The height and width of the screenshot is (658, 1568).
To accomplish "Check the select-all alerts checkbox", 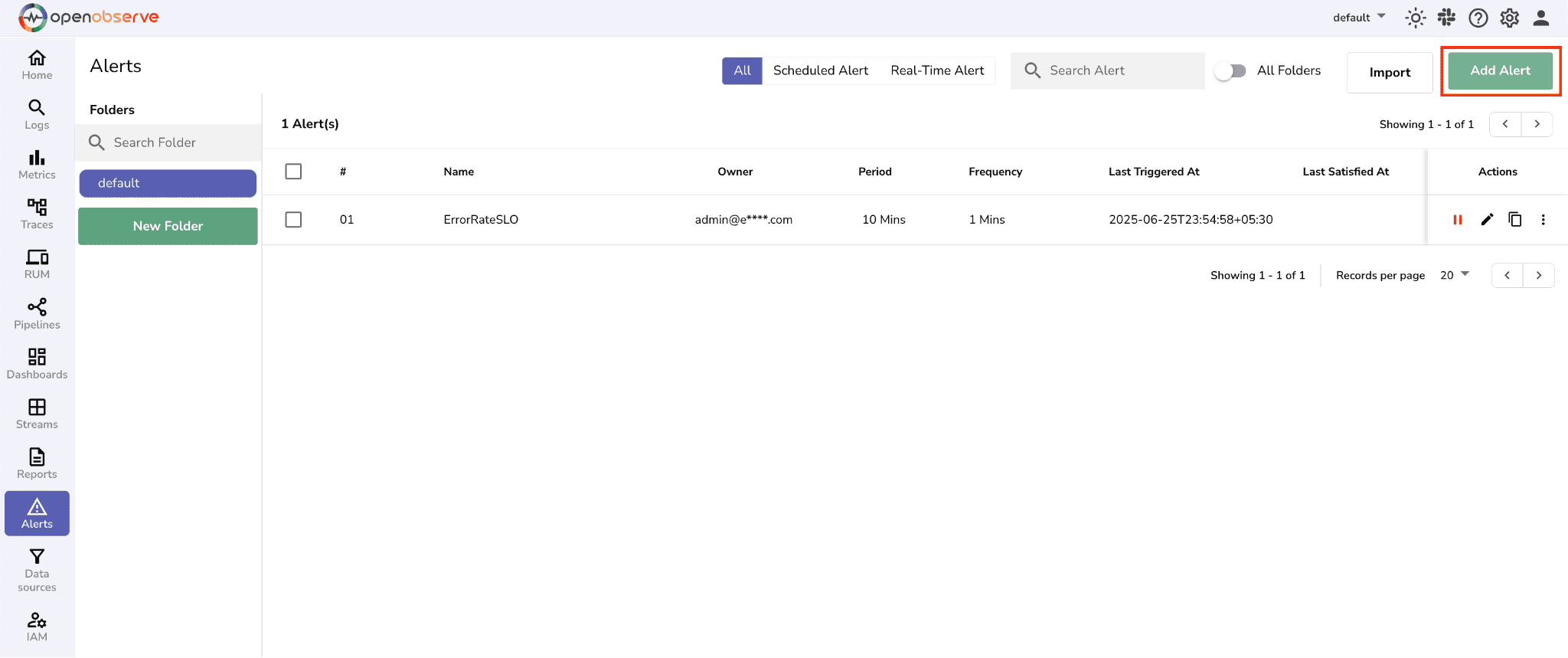I will (293, 172).
